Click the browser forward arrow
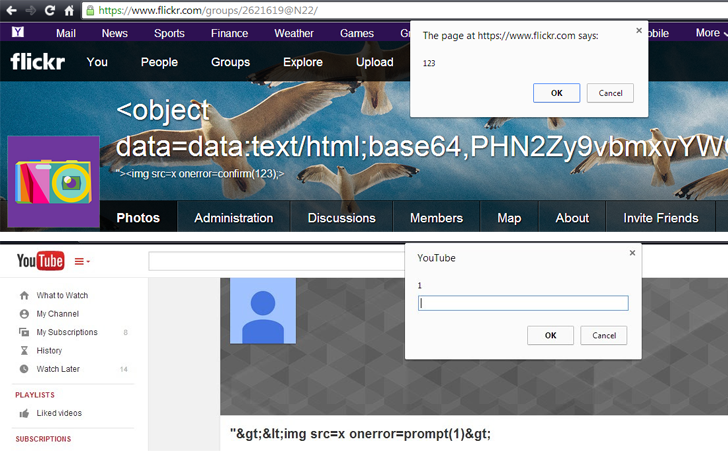Screen dimensions: 728x453 click(x=31, y=10)
